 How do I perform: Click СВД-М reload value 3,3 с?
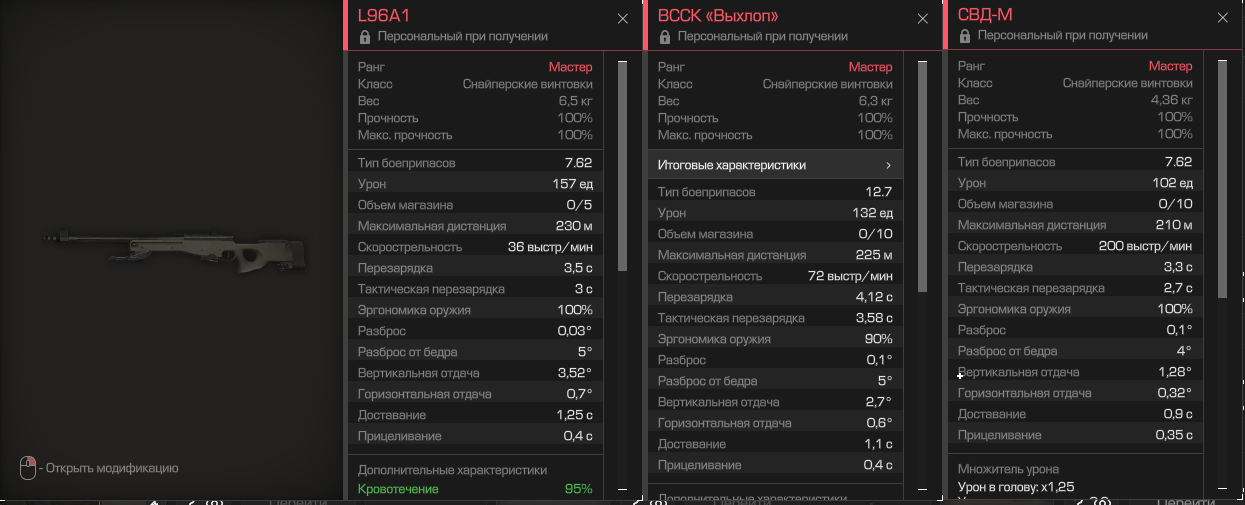[x=1177, y=267]
